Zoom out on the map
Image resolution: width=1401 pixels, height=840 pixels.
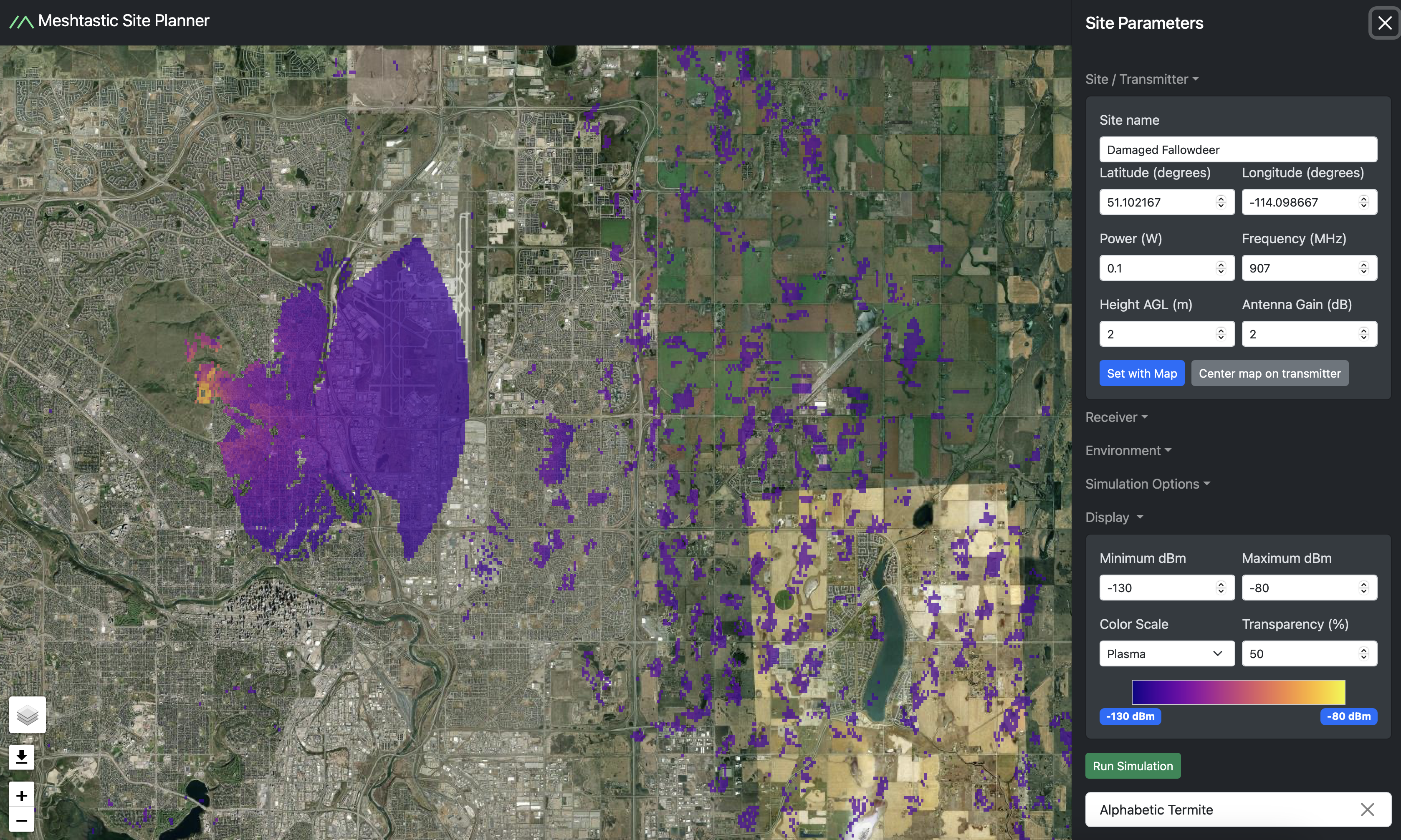click(x=22, y=820)
